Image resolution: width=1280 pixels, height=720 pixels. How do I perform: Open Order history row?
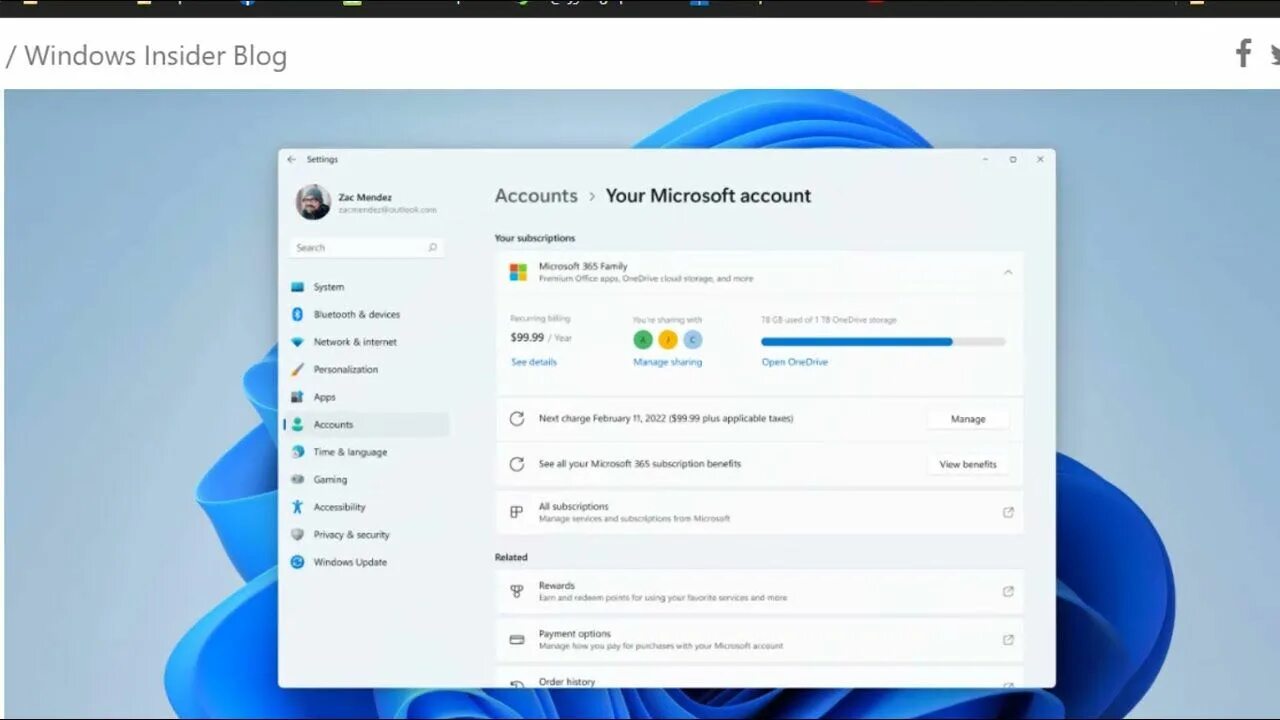759,678
